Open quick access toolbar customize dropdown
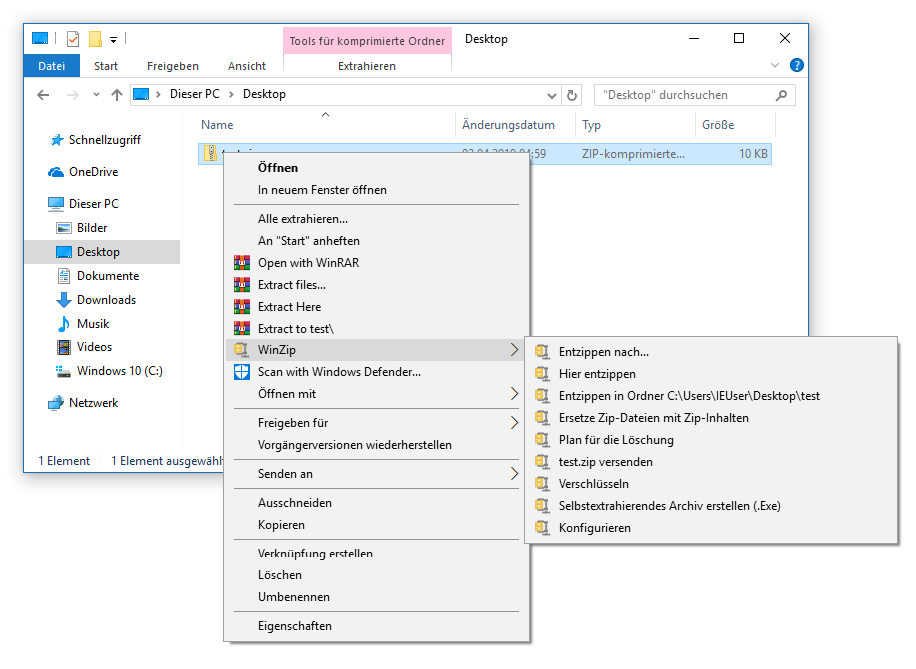 tap(113, 40)
